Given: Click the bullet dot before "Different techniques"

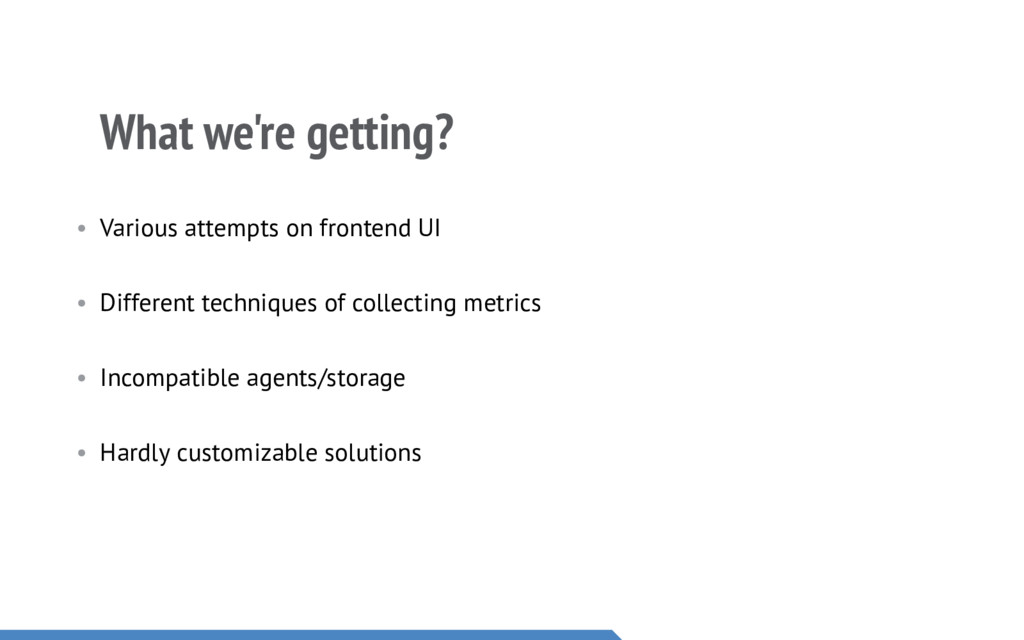Looking at the screenshot, I should pyautogui.click(x=82, y=304).
